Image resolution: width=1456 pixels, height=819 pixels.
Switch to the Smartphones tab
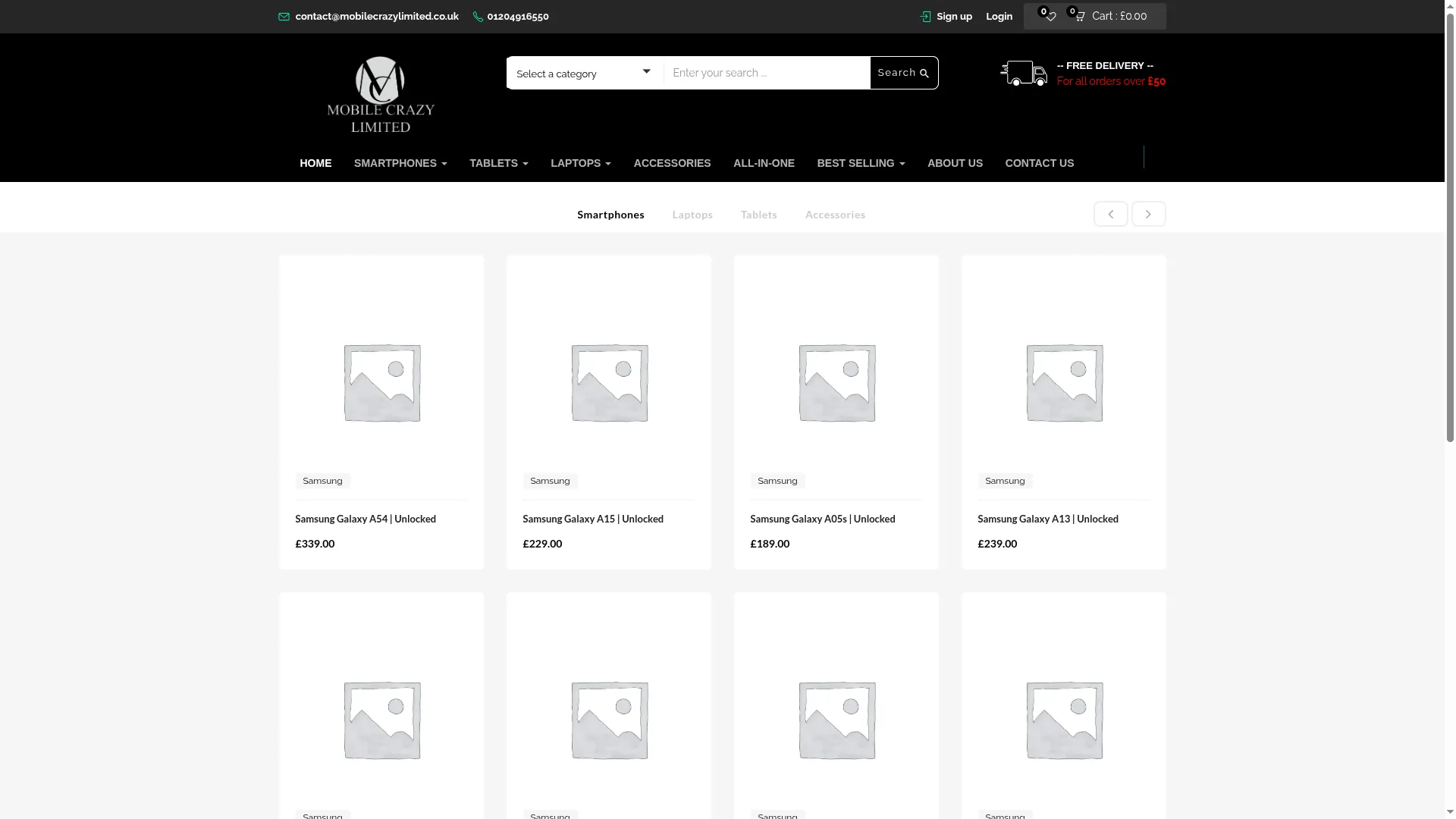click(x=610, y=215)
